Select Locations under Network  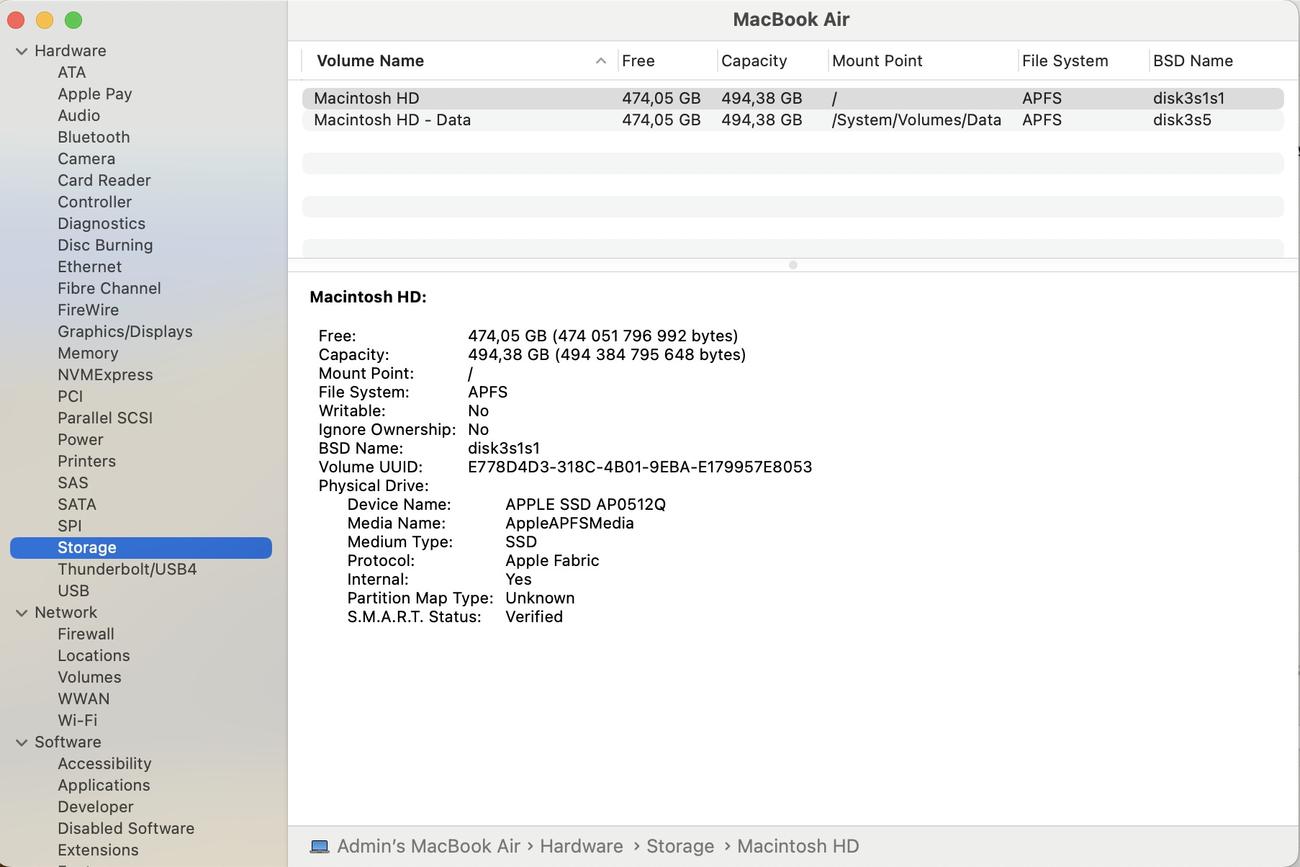pos(94,656)
